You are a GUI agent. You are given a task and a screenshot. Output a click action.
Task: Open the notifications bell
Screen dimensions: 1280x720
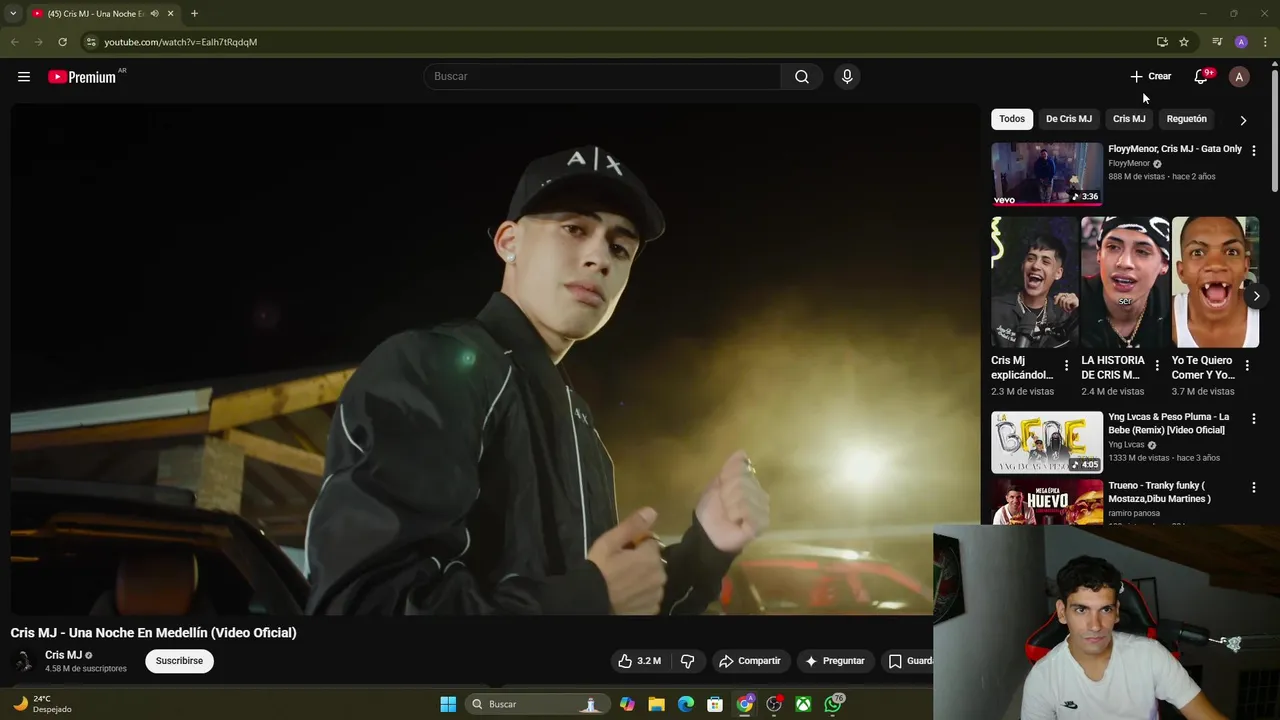(x=1201, y=77)
